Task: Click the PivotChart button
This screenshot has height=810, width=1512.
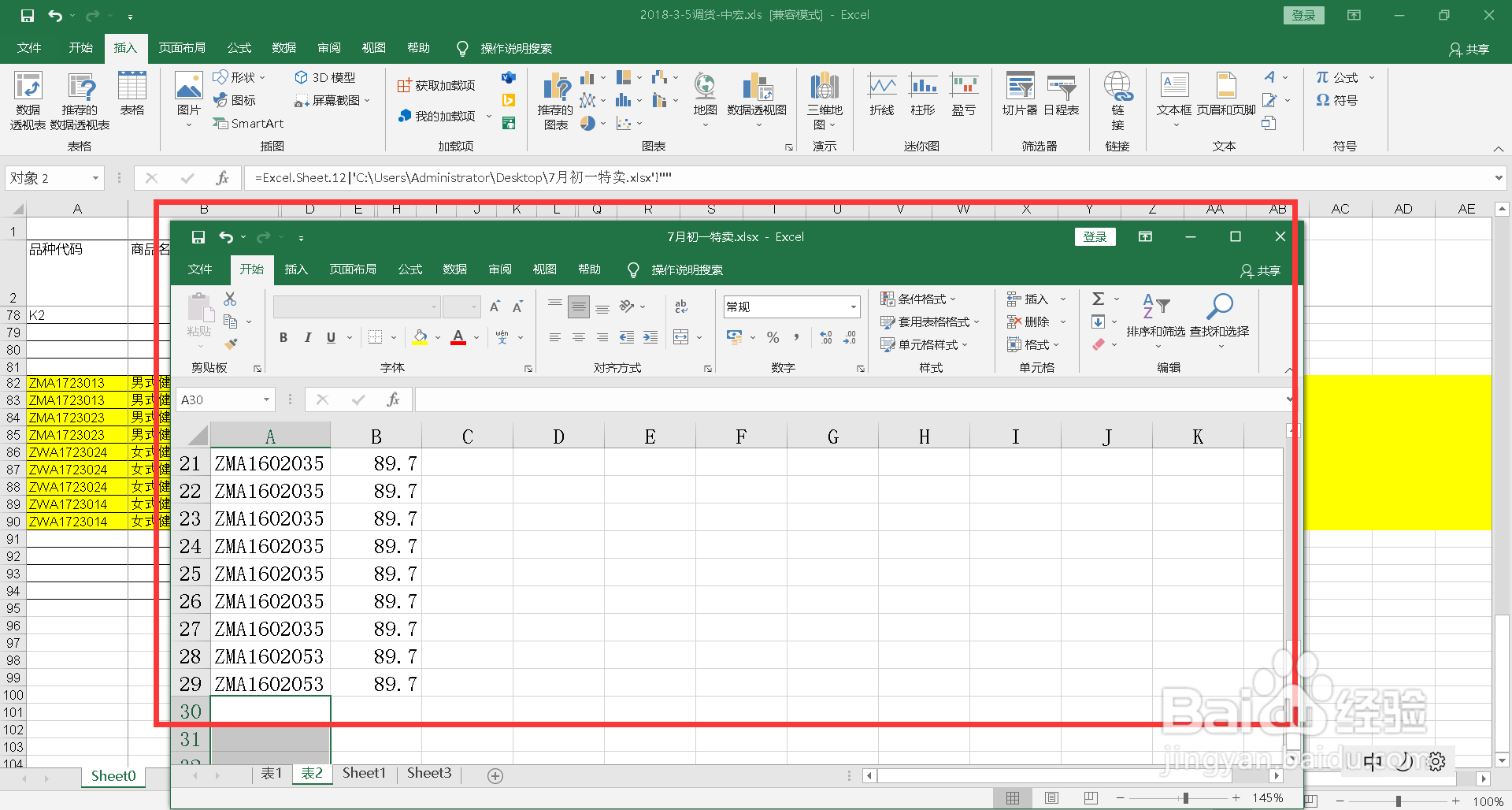Action: 757,99
